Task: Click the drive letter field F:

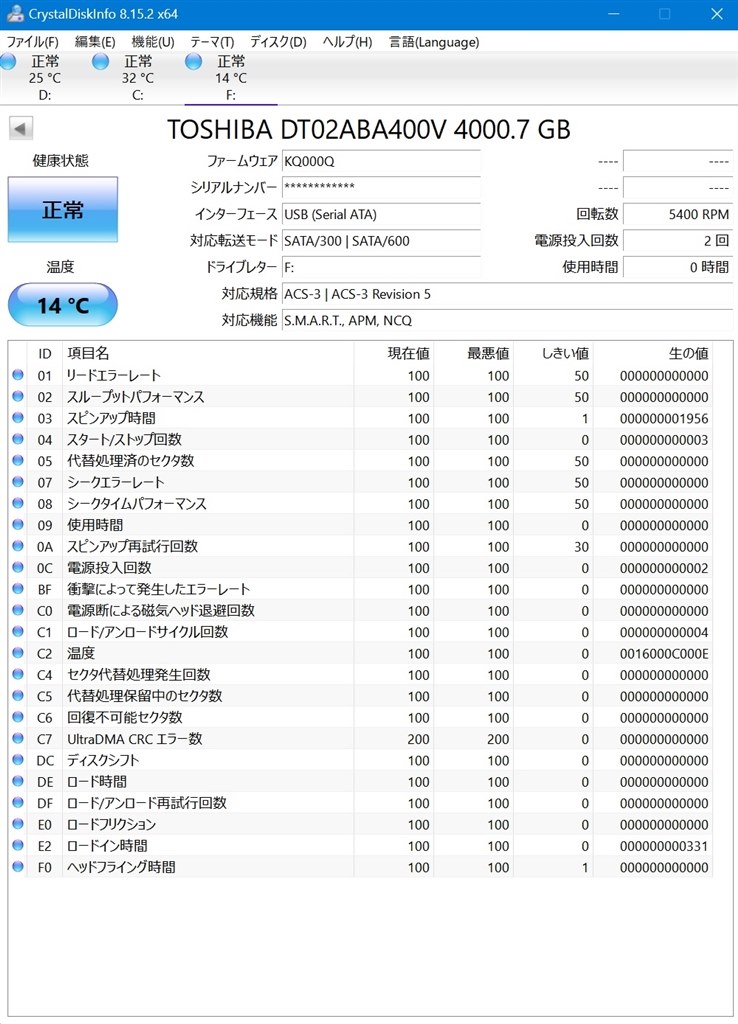Action: 381,267
